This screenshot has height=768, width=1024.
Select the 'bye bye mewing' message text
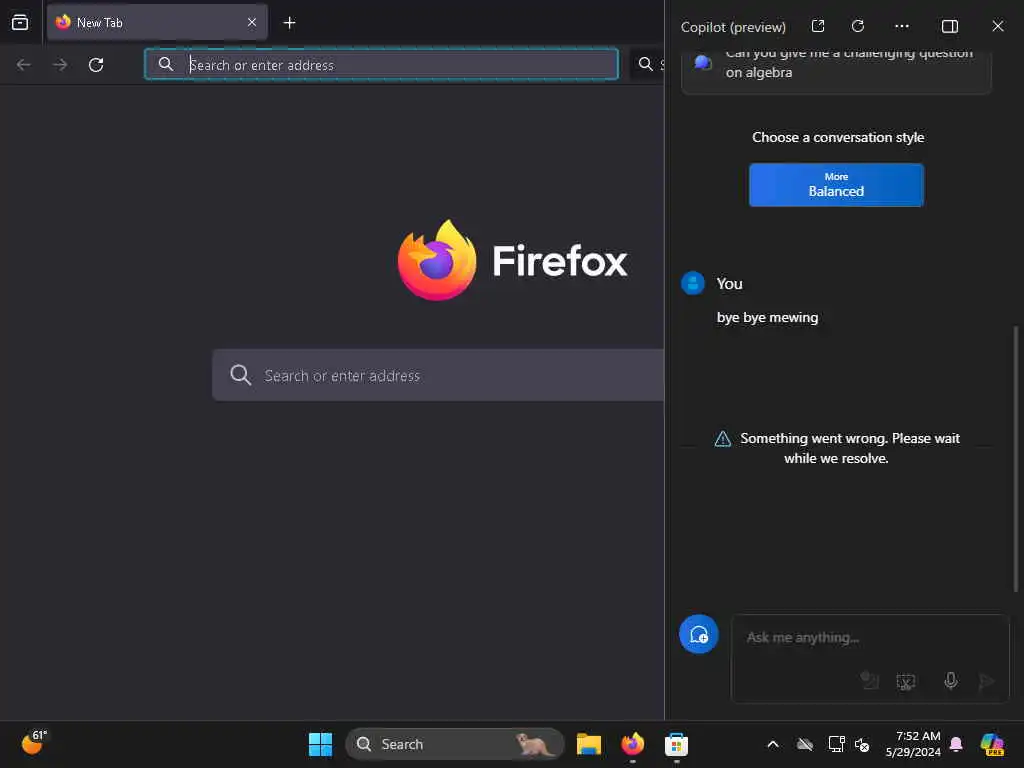pos(767,317)
